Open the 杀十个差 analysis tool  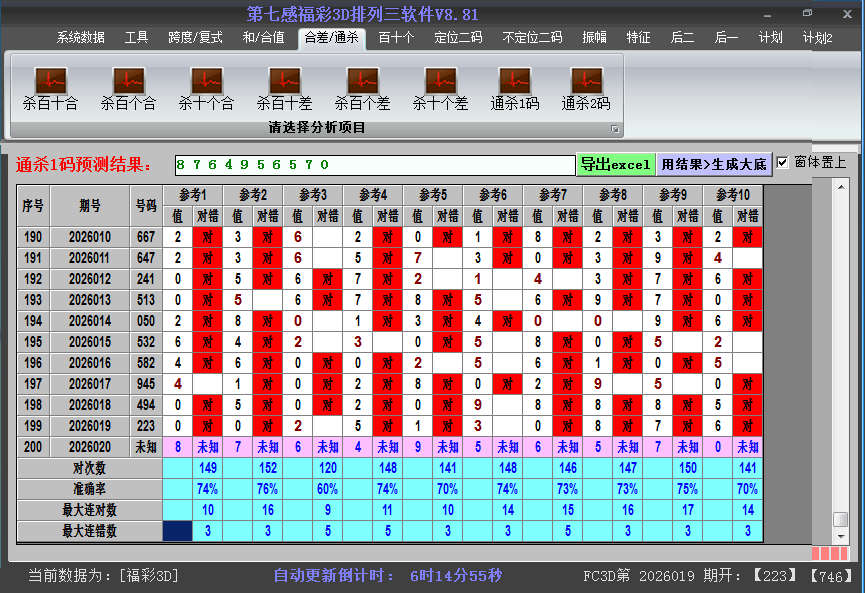tap(440, 85)
